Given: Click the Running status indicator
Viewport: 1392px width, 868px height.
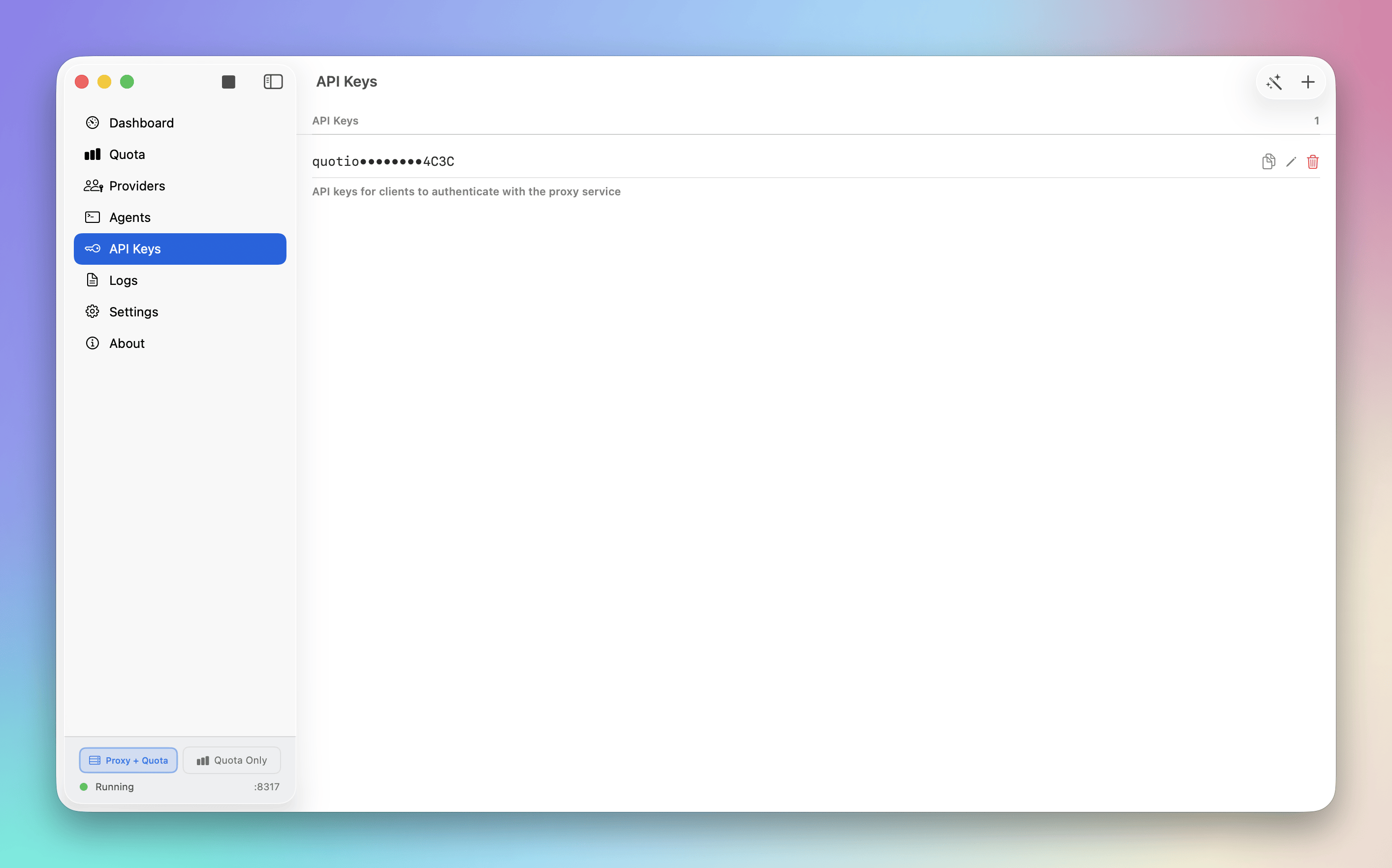Looking at the screenshot, I should pyautogui.click(x=107, y=786).
